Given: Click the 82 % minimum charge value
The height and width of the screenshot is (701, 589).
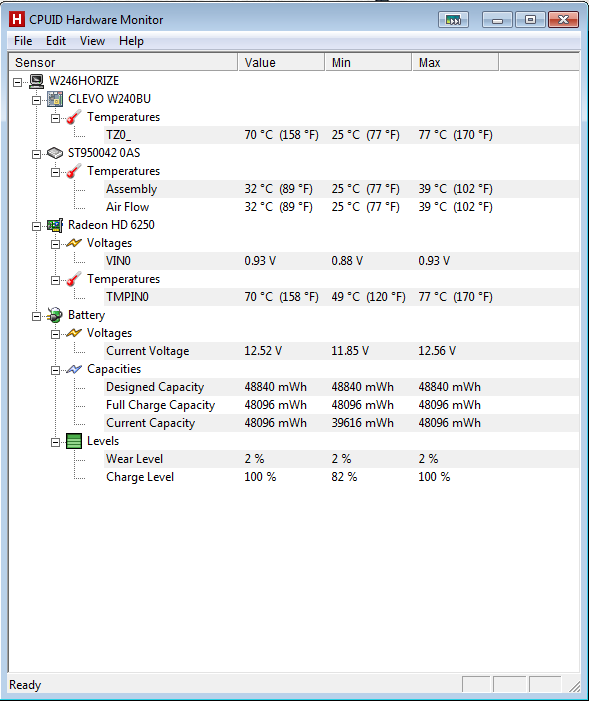Looking at the screenshot, I should tap(344, 477).
